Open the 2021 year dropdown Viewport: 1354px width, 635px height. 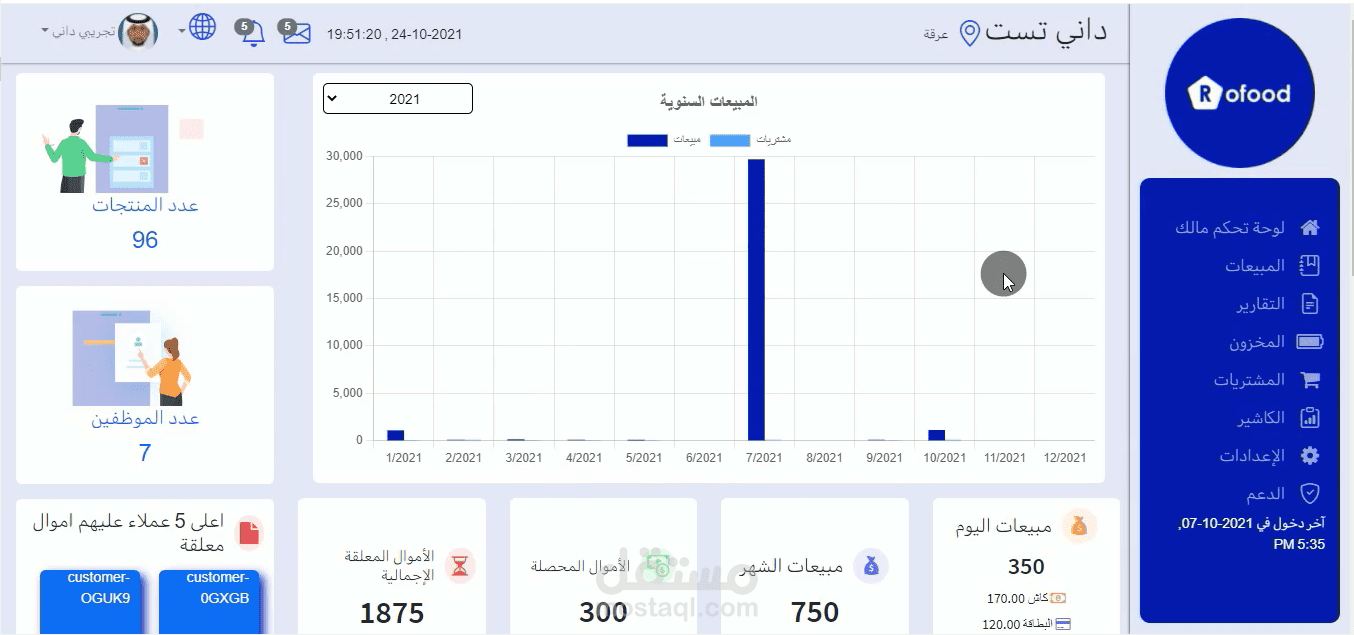(x=398, y=99)
